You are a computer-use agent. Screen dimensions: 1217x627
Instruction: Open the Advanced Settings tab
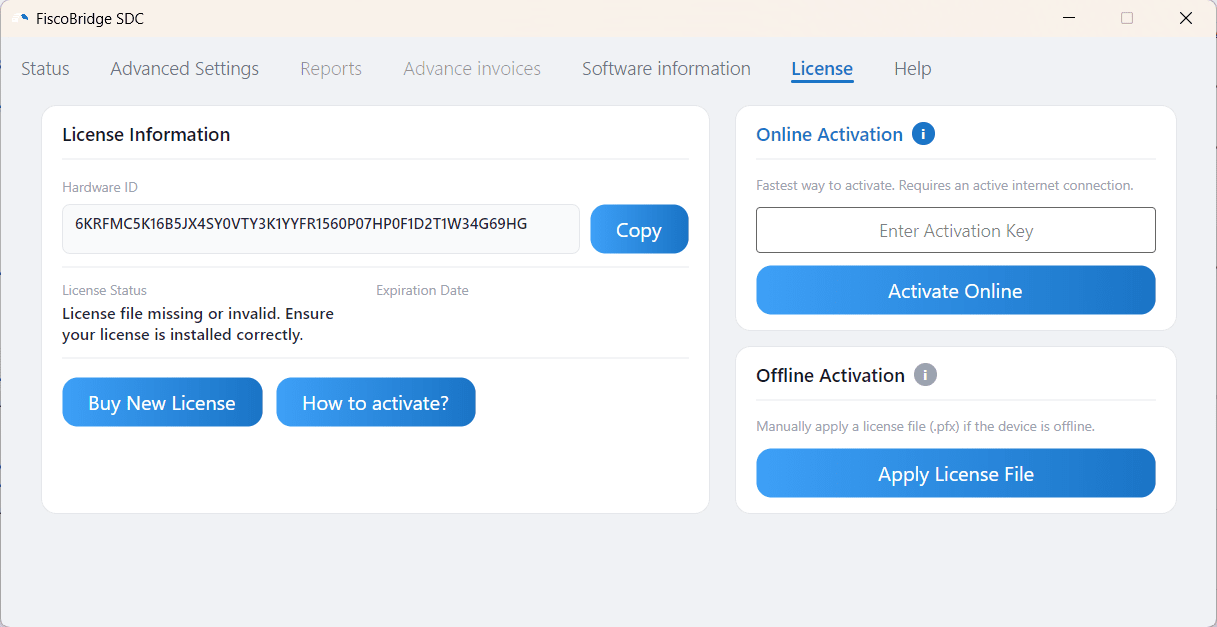coord(185,69)
